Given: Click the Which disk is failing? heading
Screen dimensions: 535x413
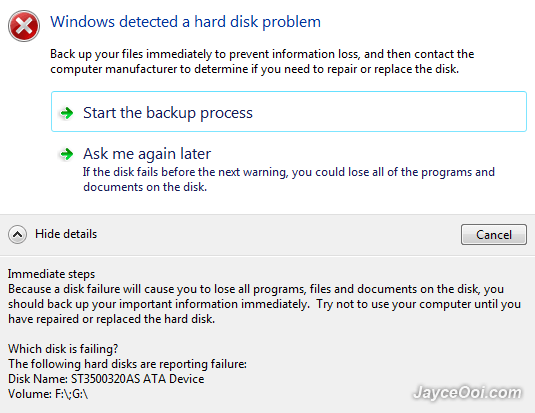Looking at the screenshot, I should click(63, 349).
